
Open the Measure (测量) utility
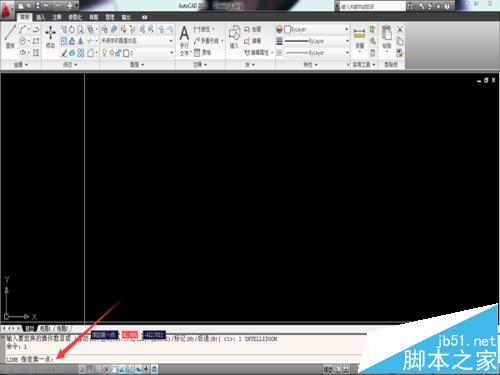(x=359, y=38)
